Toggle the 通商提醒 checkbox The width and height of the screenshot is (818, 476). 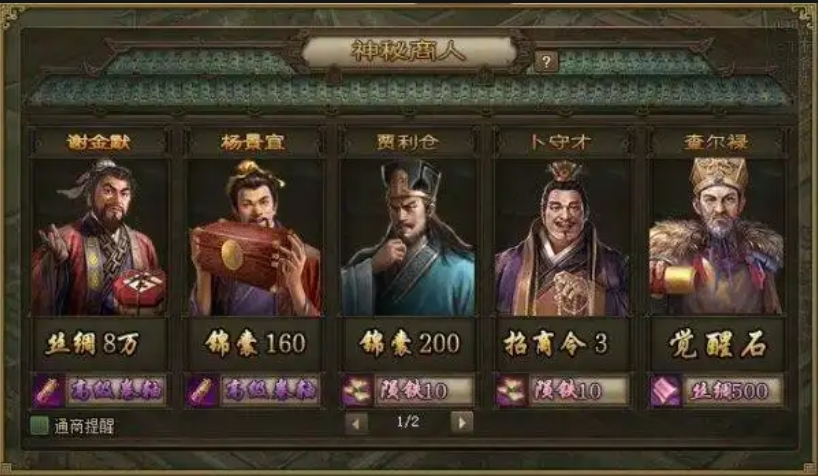point(39,426)
